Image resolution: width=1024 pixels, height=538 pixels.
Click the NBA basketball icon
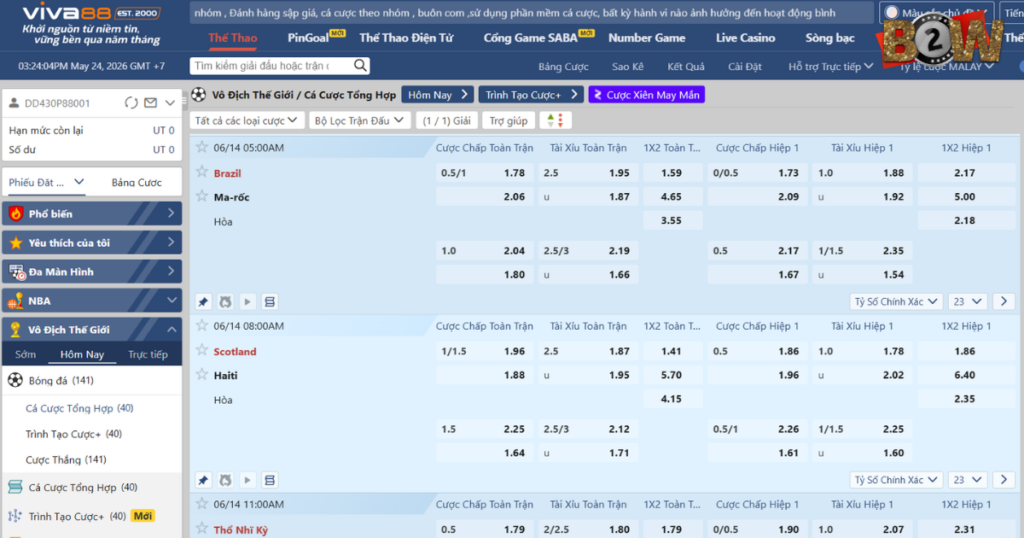(16, 301)
